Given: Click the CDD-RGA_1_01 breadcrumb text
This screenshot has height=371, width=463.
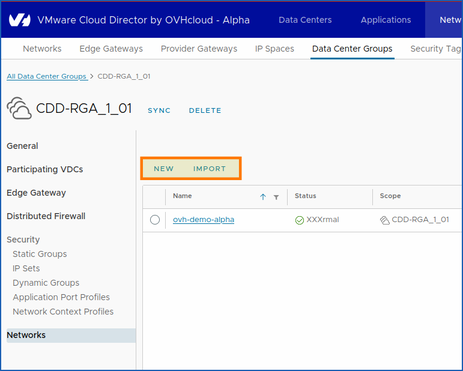Looking at the screenshot, I should (124, 76).
